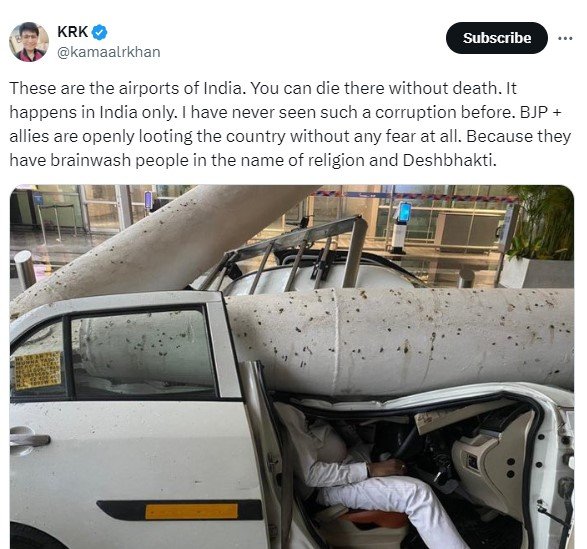Click the taxi's chrome door handle
The width and height of the screenshot is (587, 549).
pyautogui.click(x=28, y=439)
